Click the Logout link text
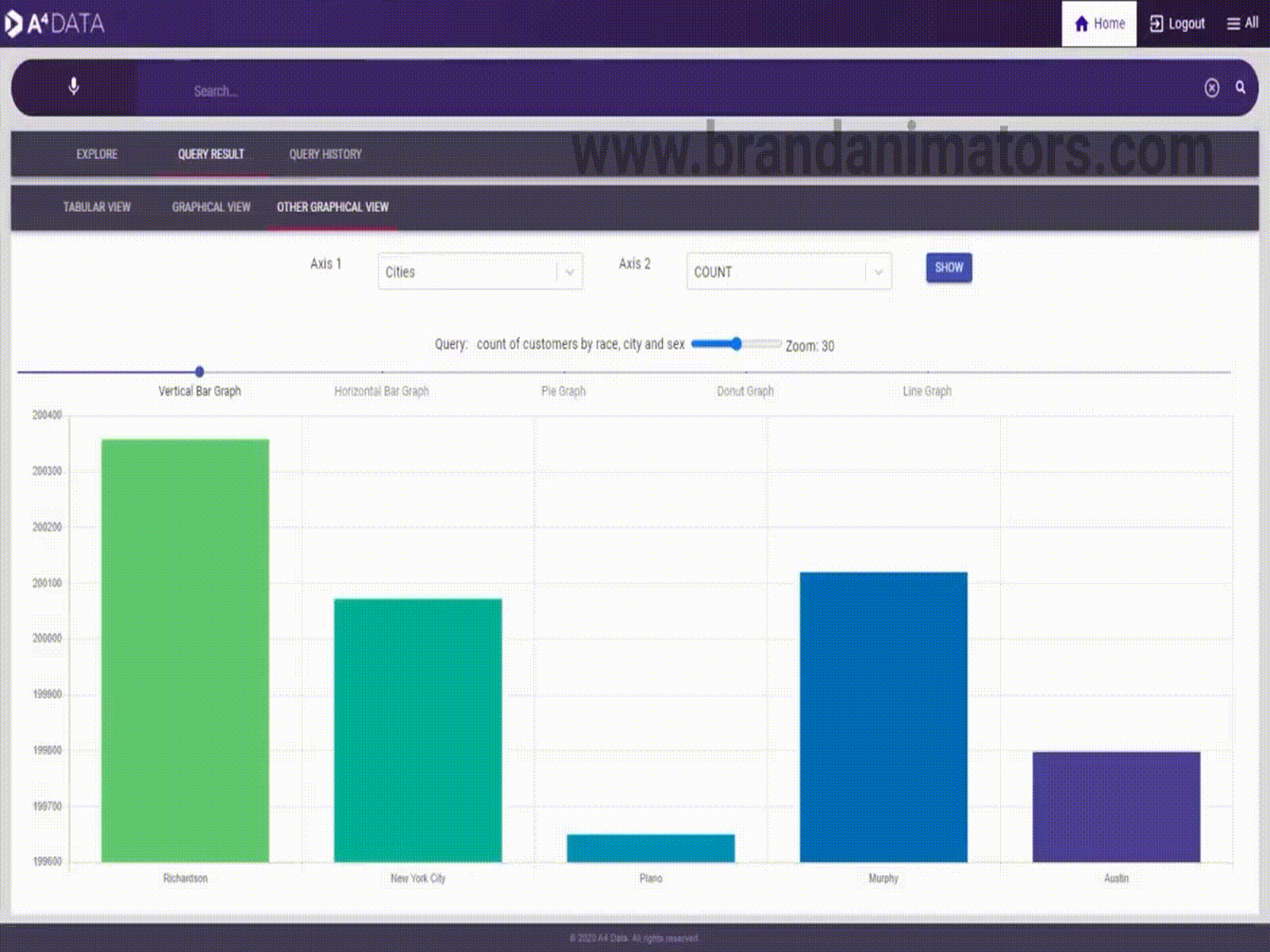This screenshot has width=1270, height=952. click(1187, 24)
